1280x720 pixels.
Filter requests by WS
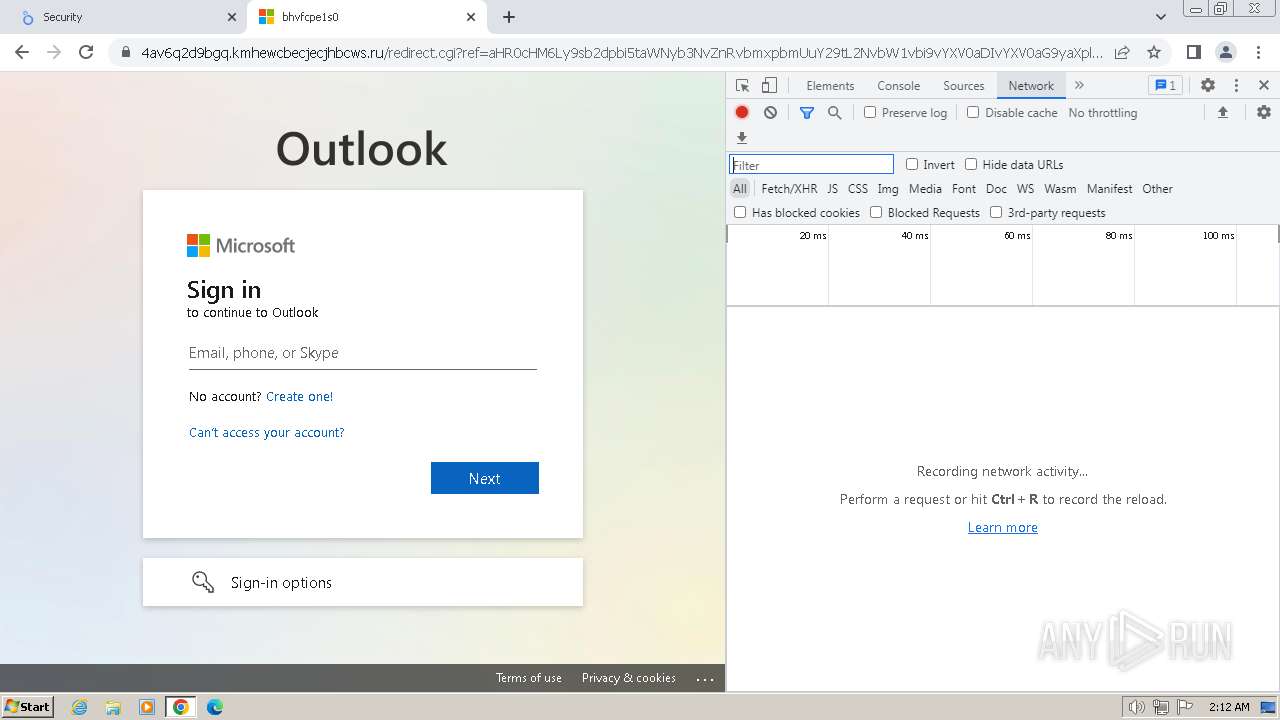point(1025,189)
